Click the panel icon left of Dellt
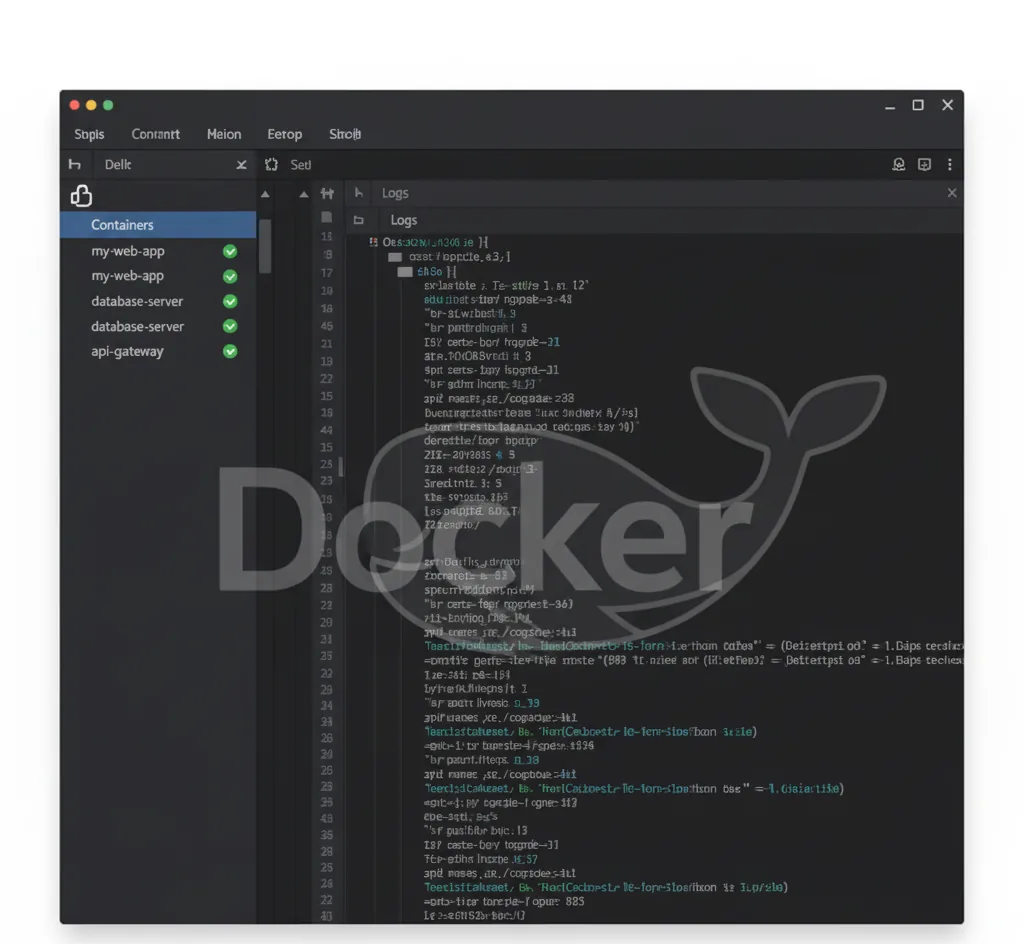 75,165
